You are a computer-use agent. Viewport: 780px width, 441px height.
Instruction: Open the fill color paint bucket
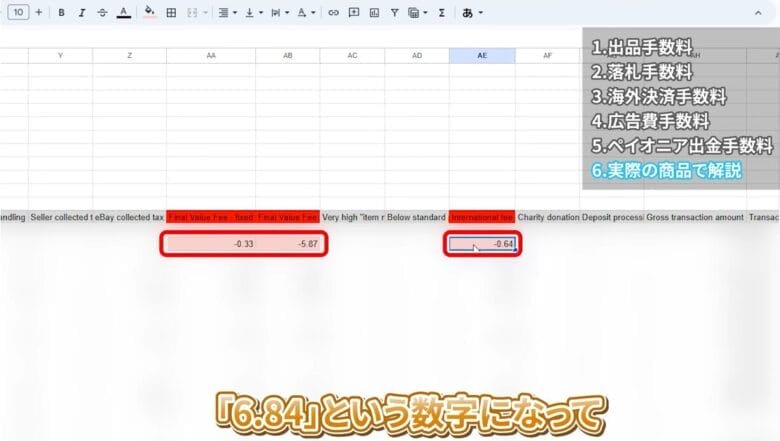150,13
